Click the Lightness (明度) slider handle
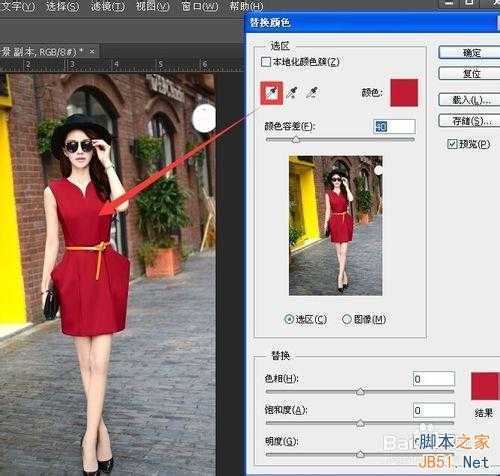Image resolution: width=500 pixels, height=476 pixels. point(360,454)
